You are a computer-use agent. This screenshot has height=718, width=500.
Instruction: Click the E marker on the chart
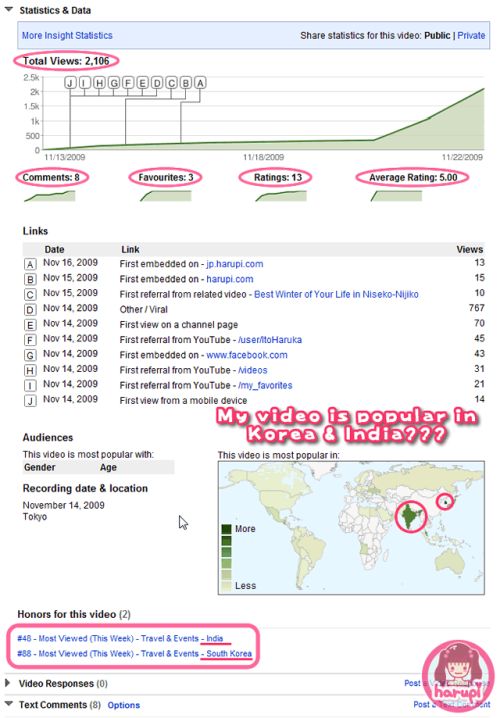[x=142, y=83]
